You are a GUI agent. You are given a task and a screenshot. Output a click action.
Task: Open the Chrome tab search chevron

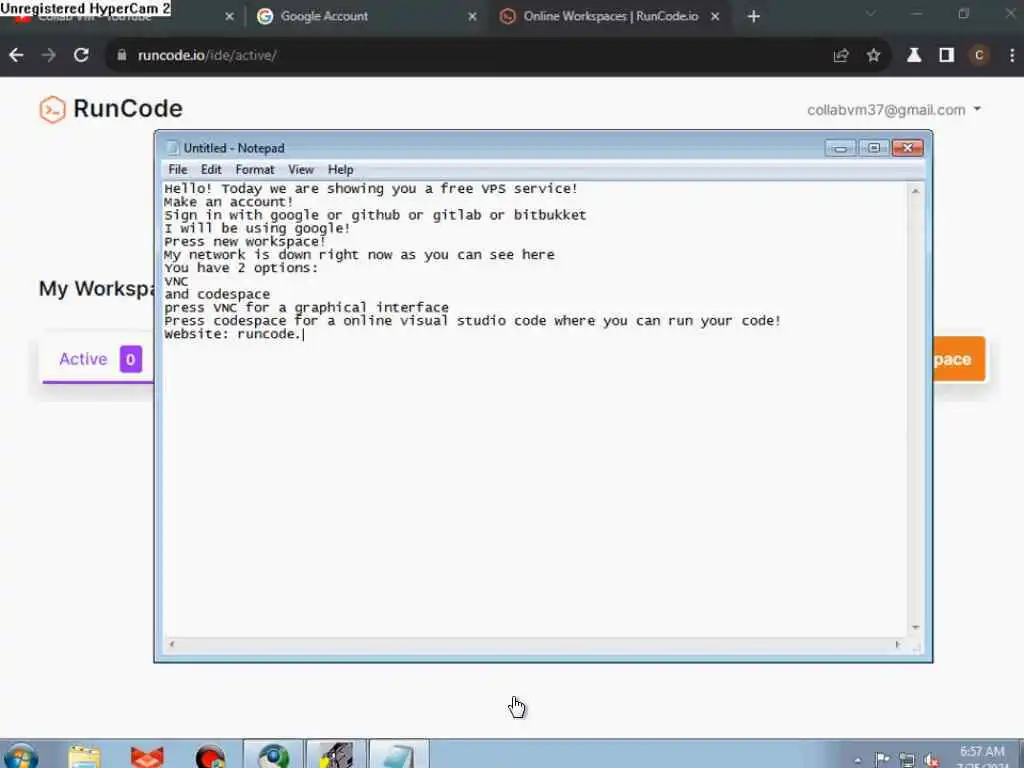[x=871, y=14]
